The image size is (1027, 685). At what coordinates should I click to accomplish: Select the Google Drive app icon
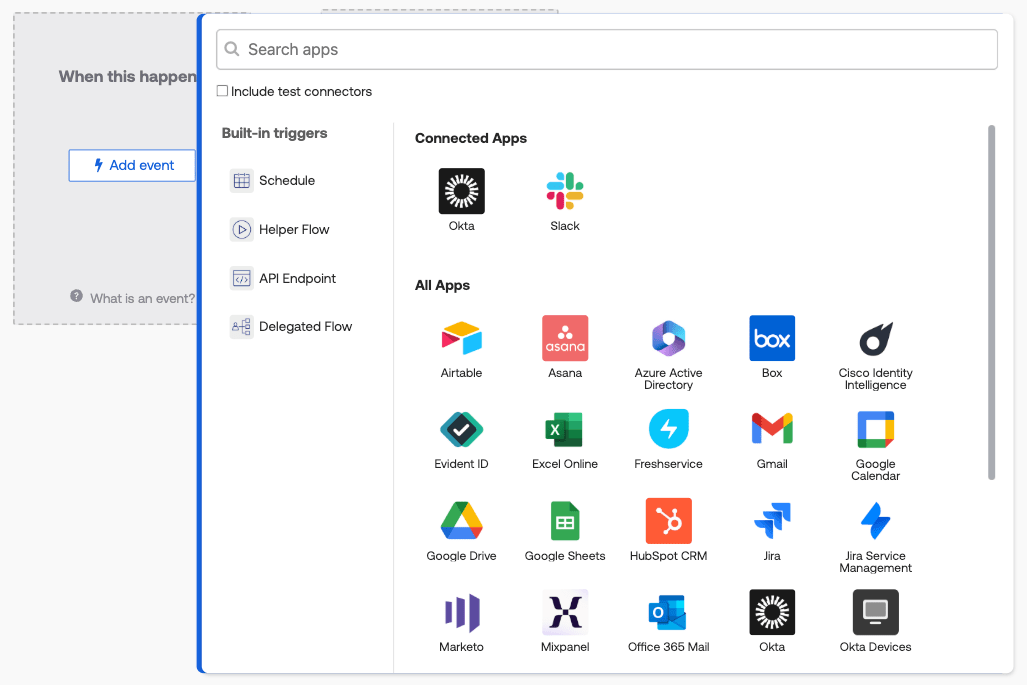coord(461,521)
